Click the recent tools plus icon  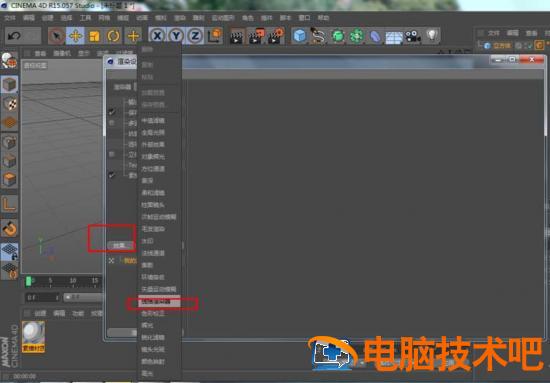(x=133, y=36)
